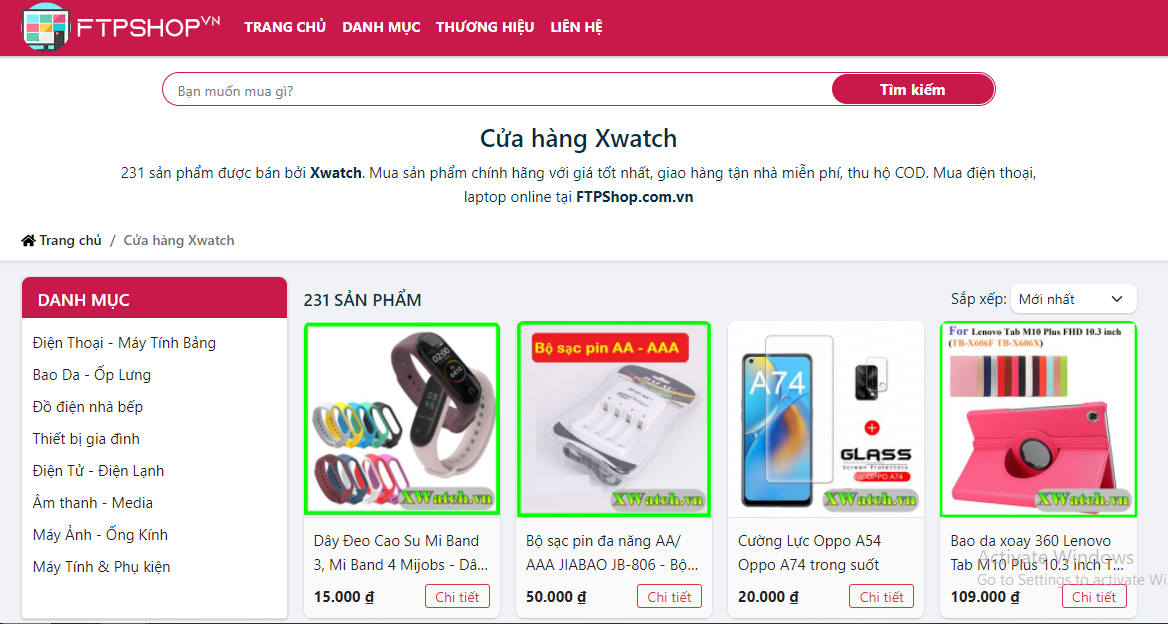Screen dimensions: 1168x624
Task: Click the Oppo A74 glass product image
Action: click(x=826, y=419)
